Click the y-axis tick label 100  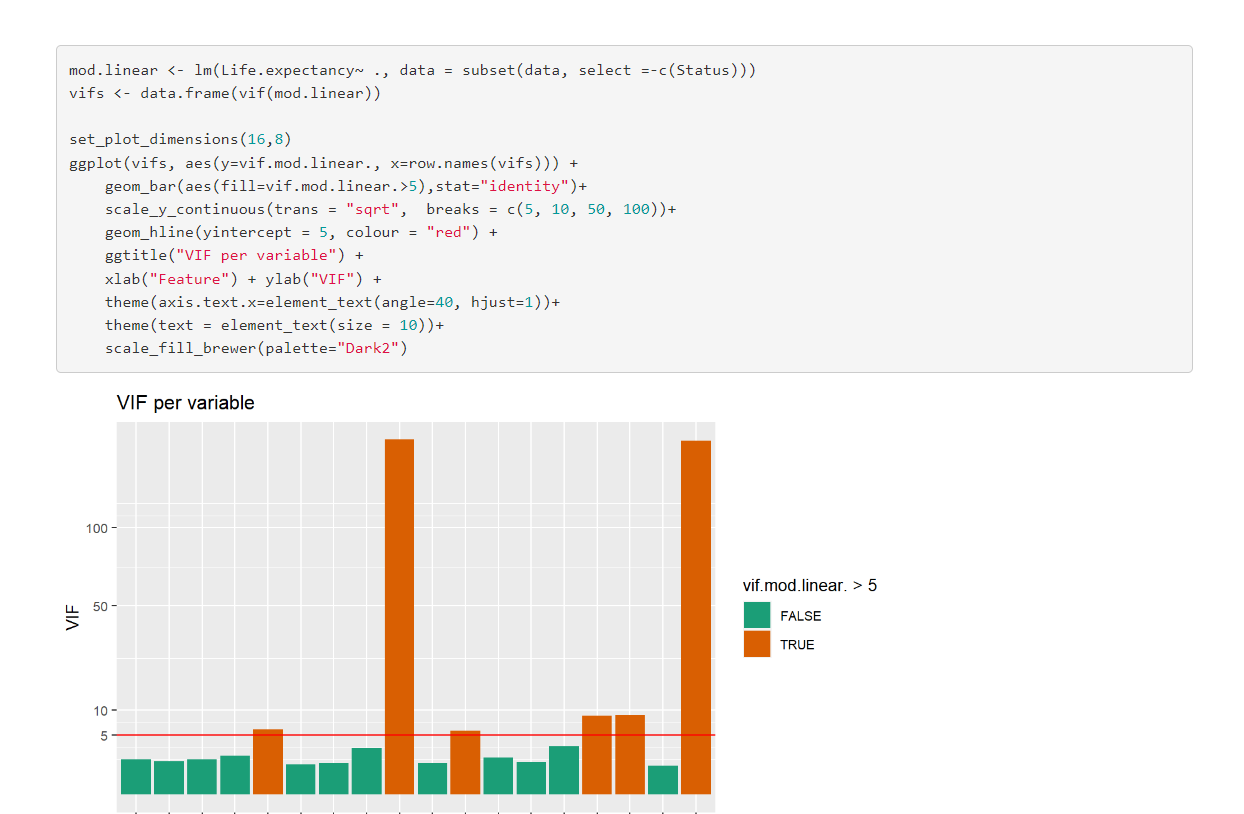click(x=97, y=528)
